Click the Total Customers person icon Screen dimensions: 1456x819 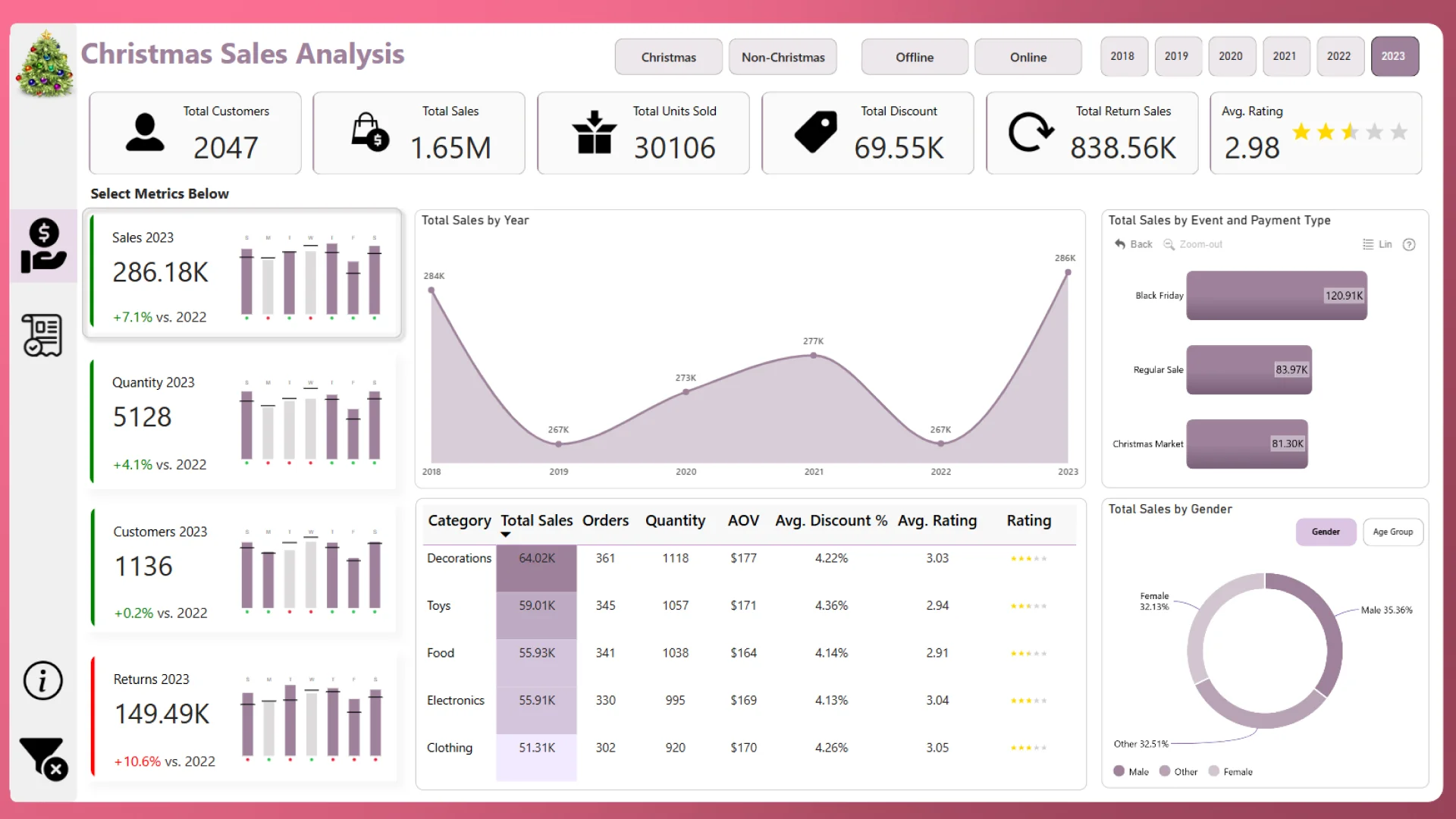(x=144, y=132)
